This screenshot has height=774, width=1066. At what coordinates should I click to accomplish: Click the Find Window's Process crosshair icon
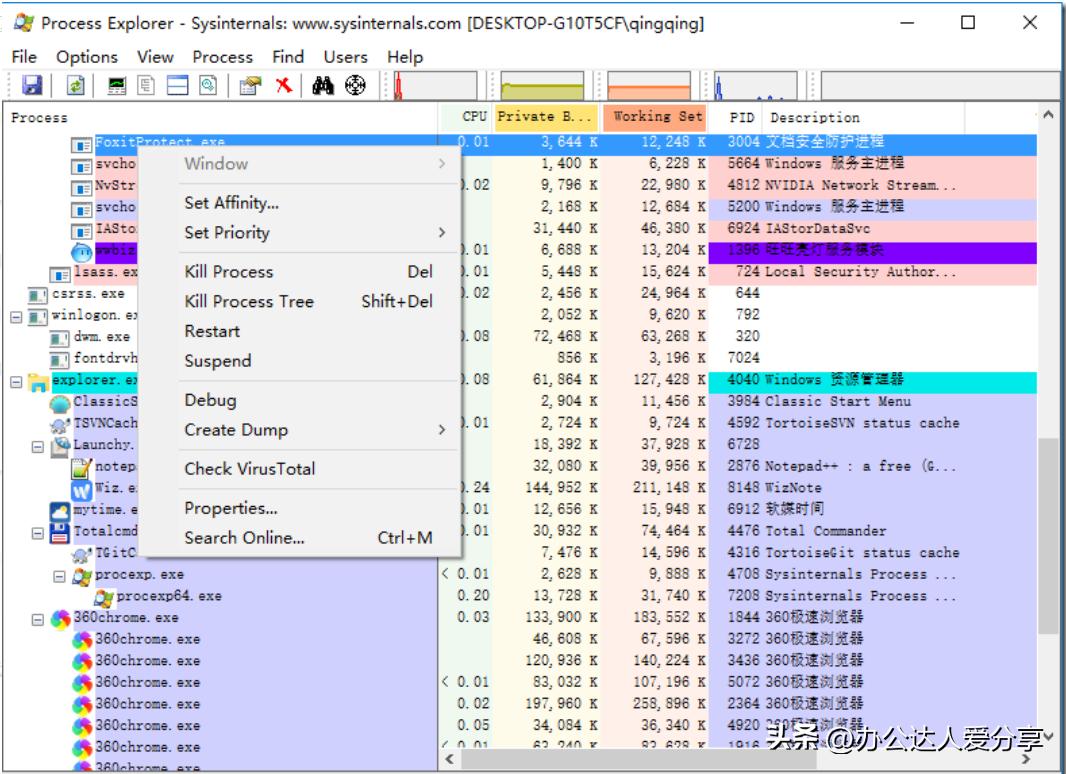coord(353,84)
